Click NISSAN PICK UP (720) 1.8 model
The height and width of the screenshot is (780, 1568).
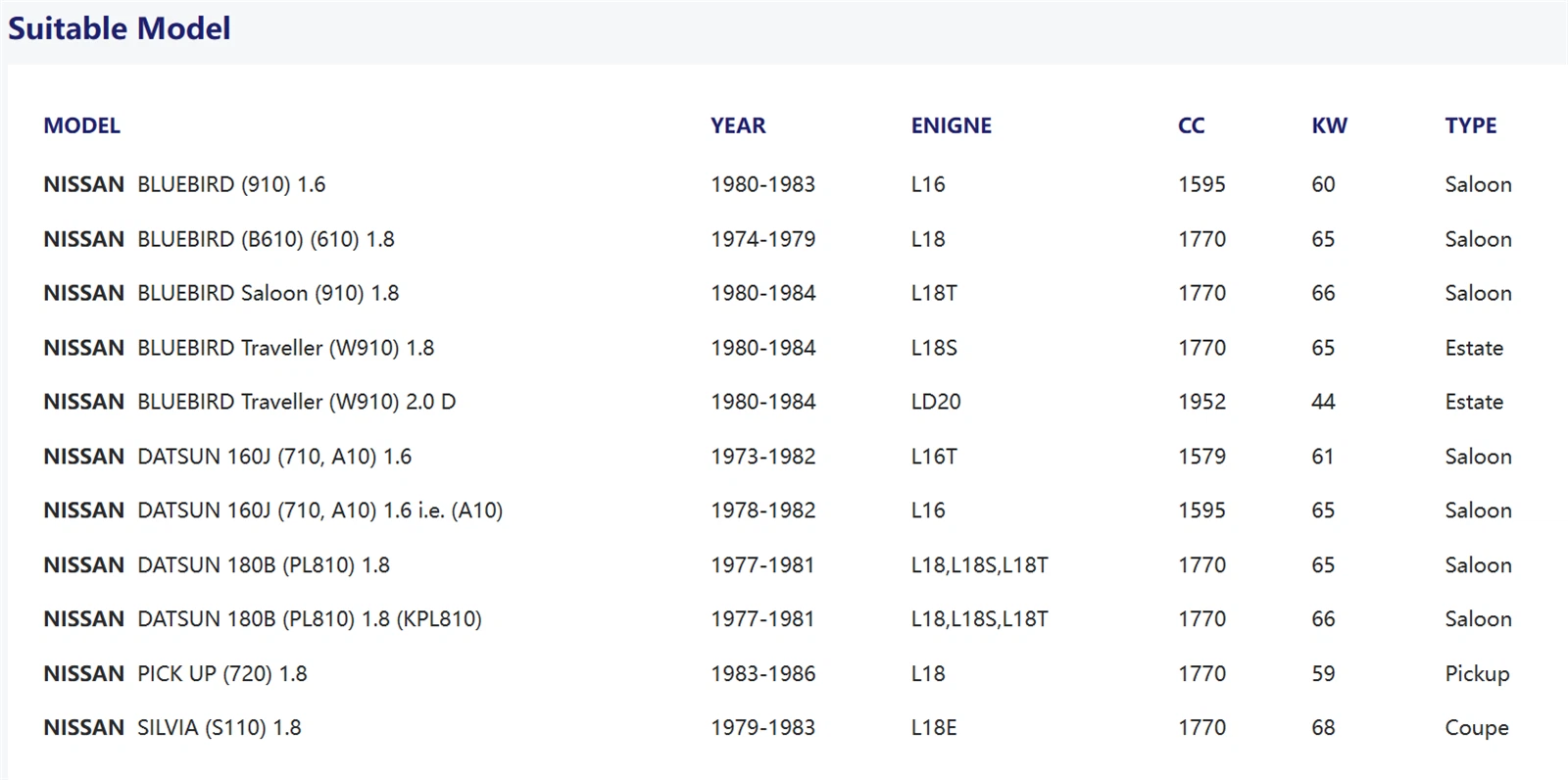point(174,674)
